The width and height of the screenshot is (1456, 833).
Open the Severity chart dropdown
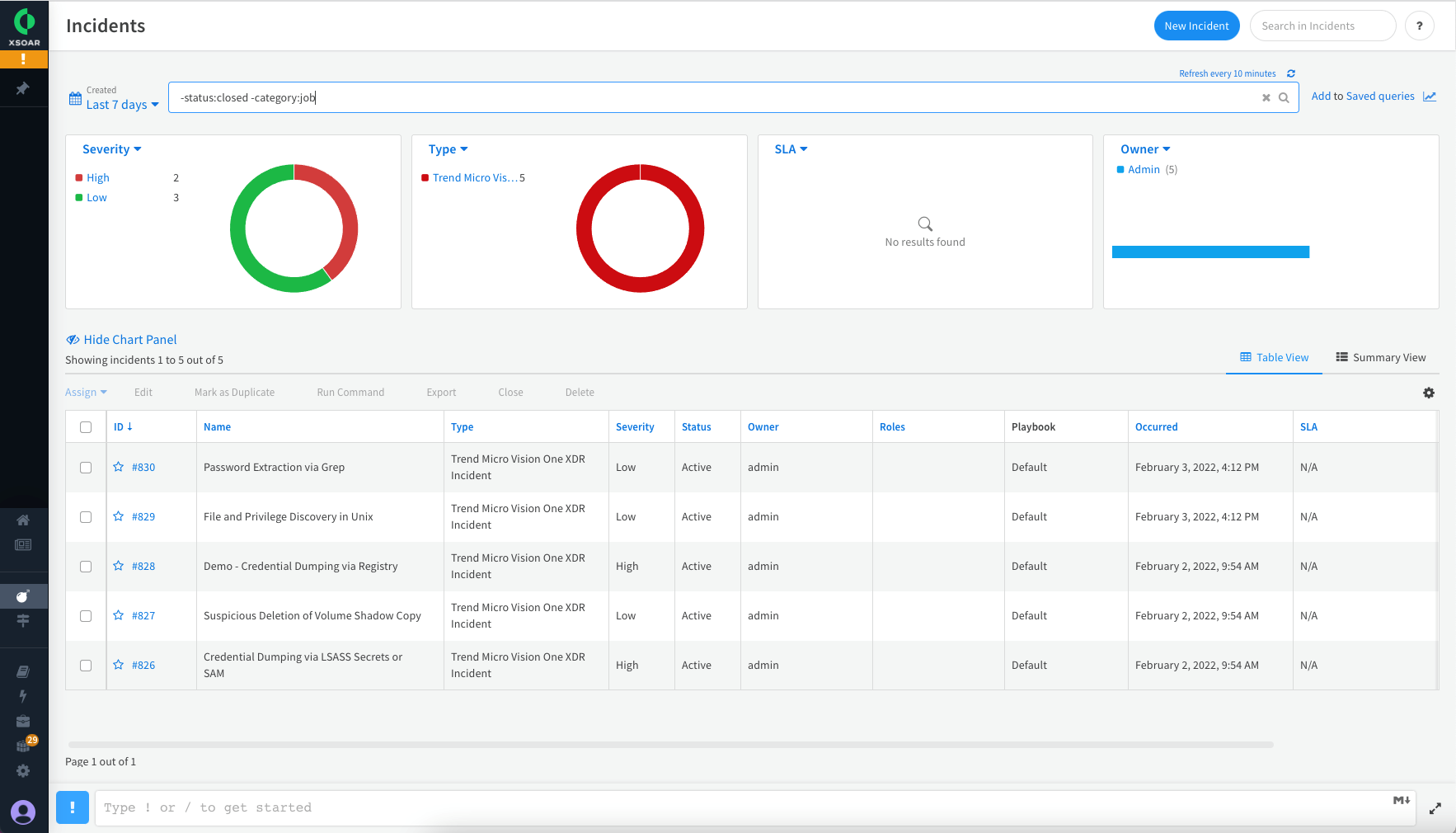pyautogui.click(x=111, y=149)
